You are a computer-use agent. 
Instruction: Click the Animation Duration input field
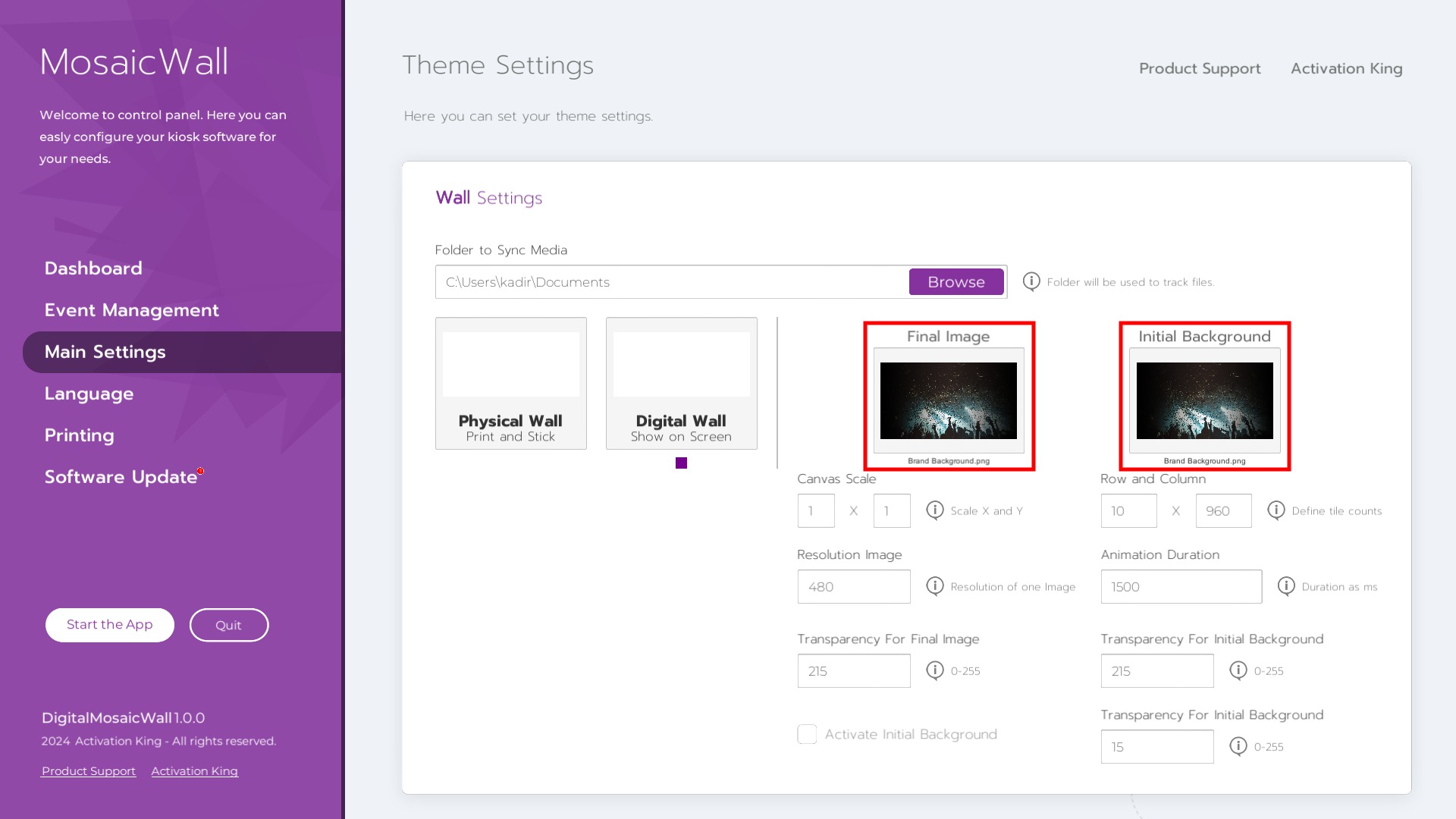[1181, 587]
